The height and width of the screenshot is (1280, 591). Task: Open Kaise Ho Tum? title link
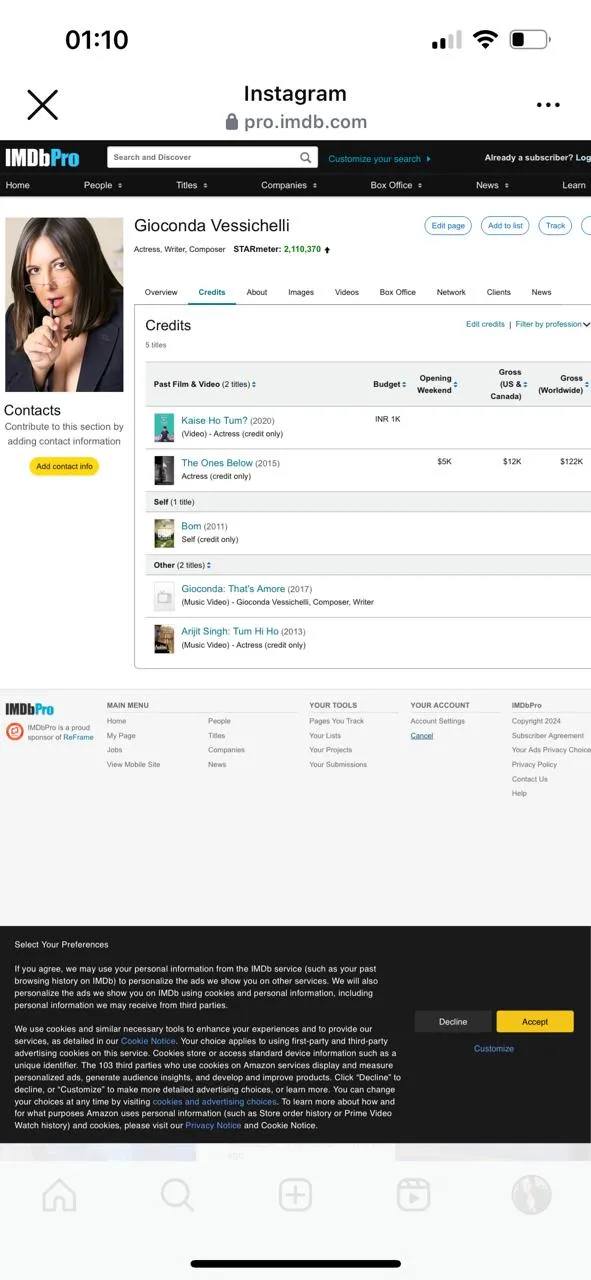214,420
